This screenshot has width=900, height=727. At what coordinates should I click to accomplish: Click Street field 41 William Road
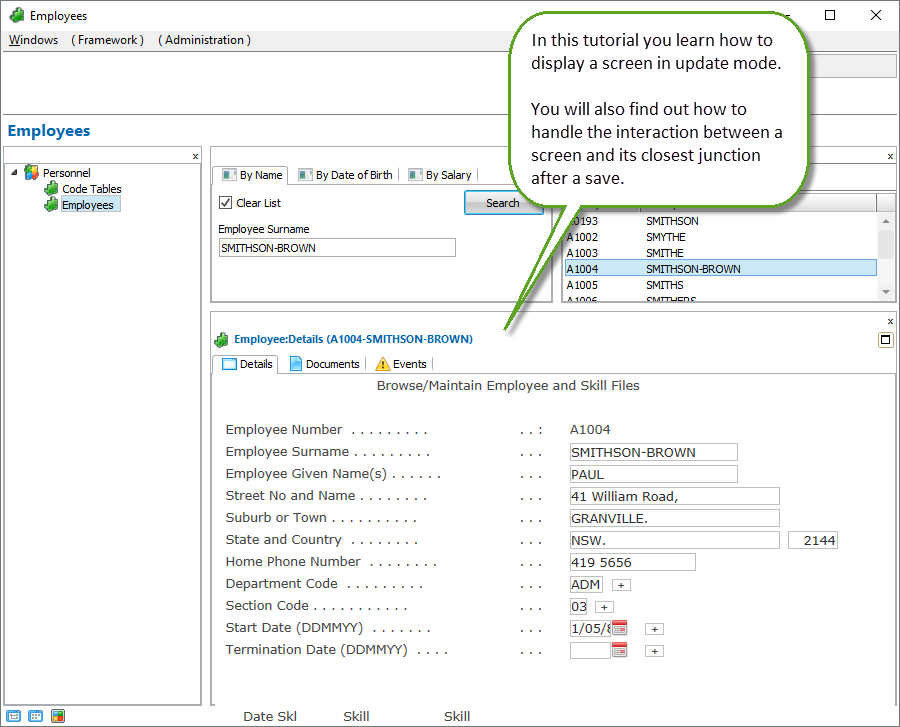[x=675, y=496]
